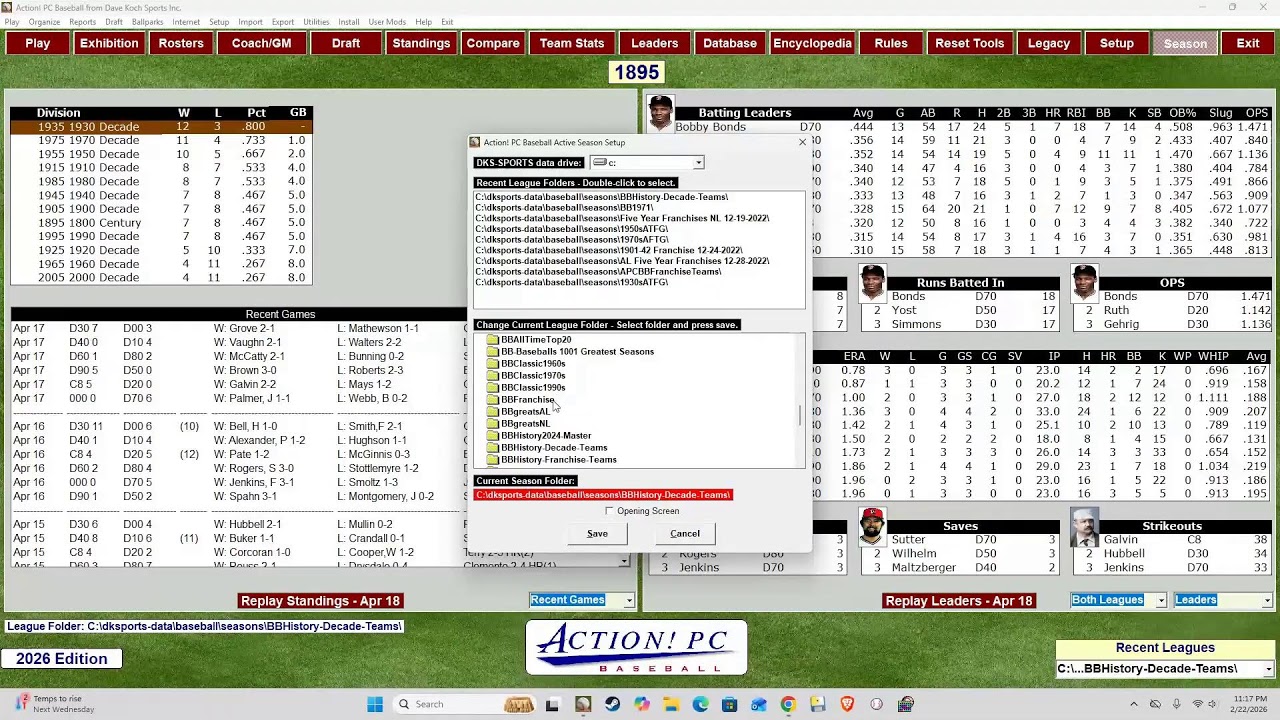Click the floppy disk taskbar icon
Screen dimensions: 1280x720
point(817,704)
